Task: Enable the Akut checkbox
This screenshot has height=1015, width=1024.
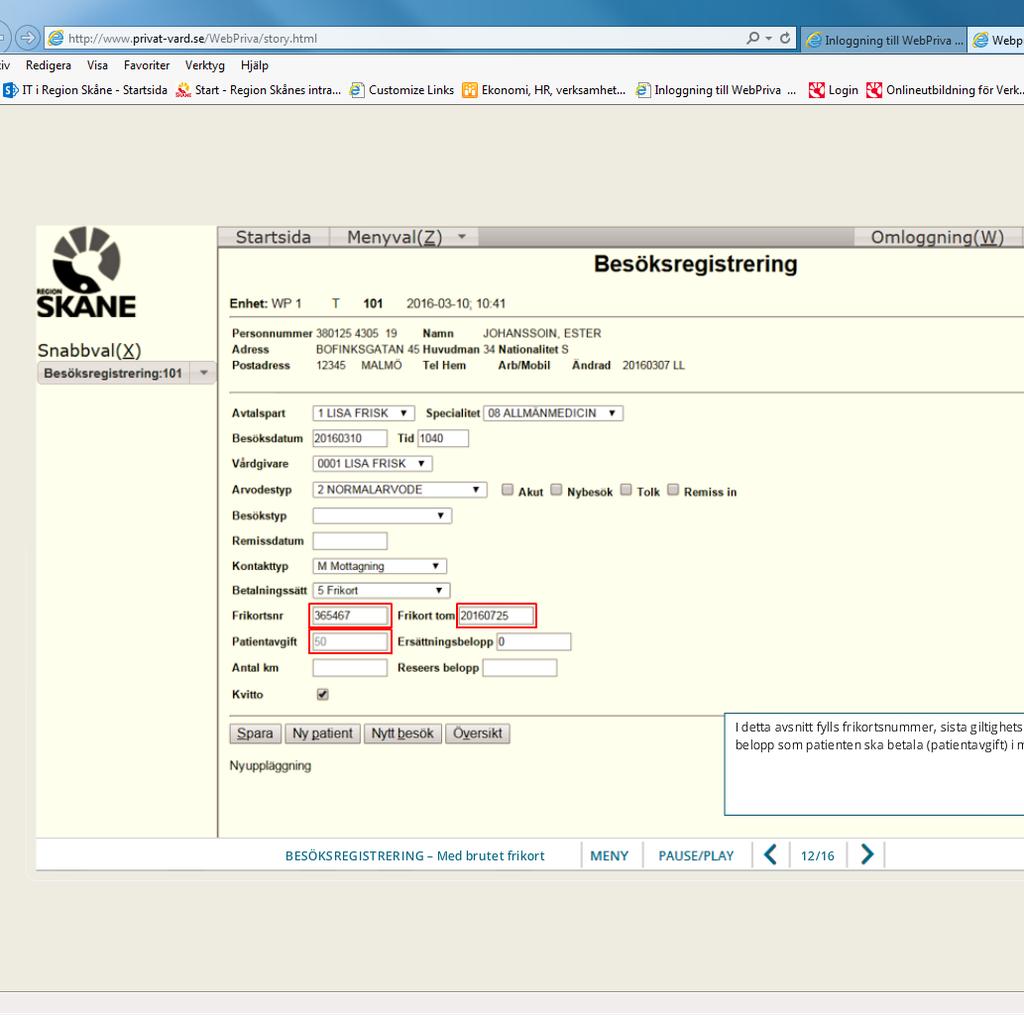Action: point(507,490)
